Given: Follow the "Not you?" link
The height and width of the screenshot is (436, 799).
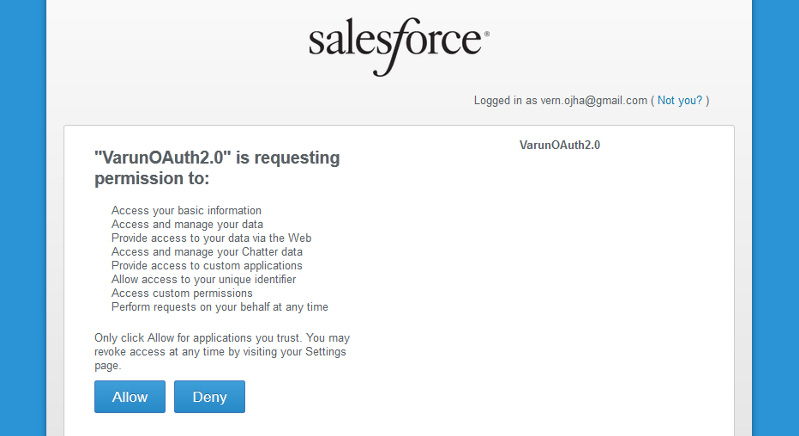Looking at the screenshot, I should pos(680,100).
